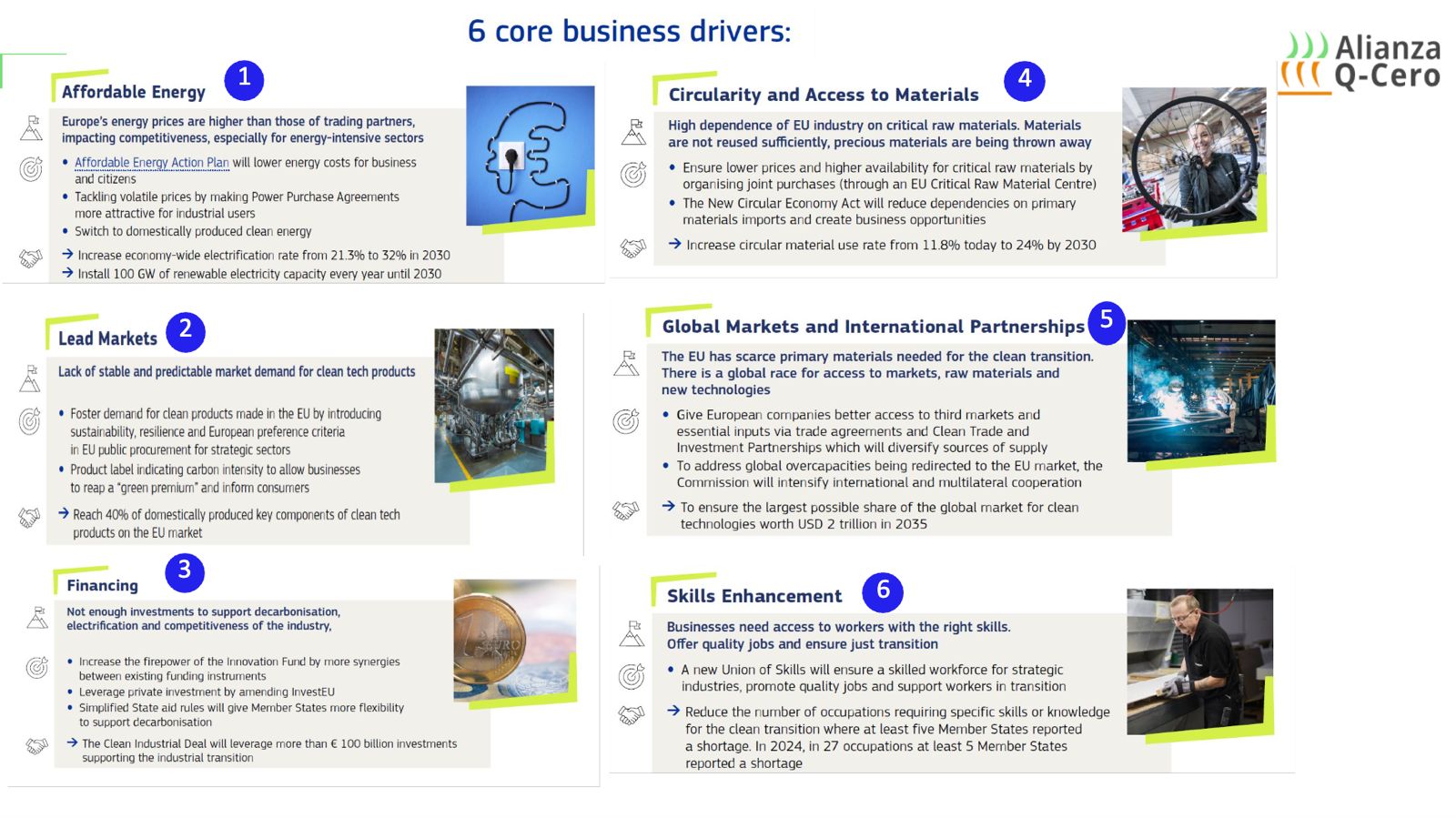
Task: Click the blue number 5 circle badge
Action: pos(1107,322)
